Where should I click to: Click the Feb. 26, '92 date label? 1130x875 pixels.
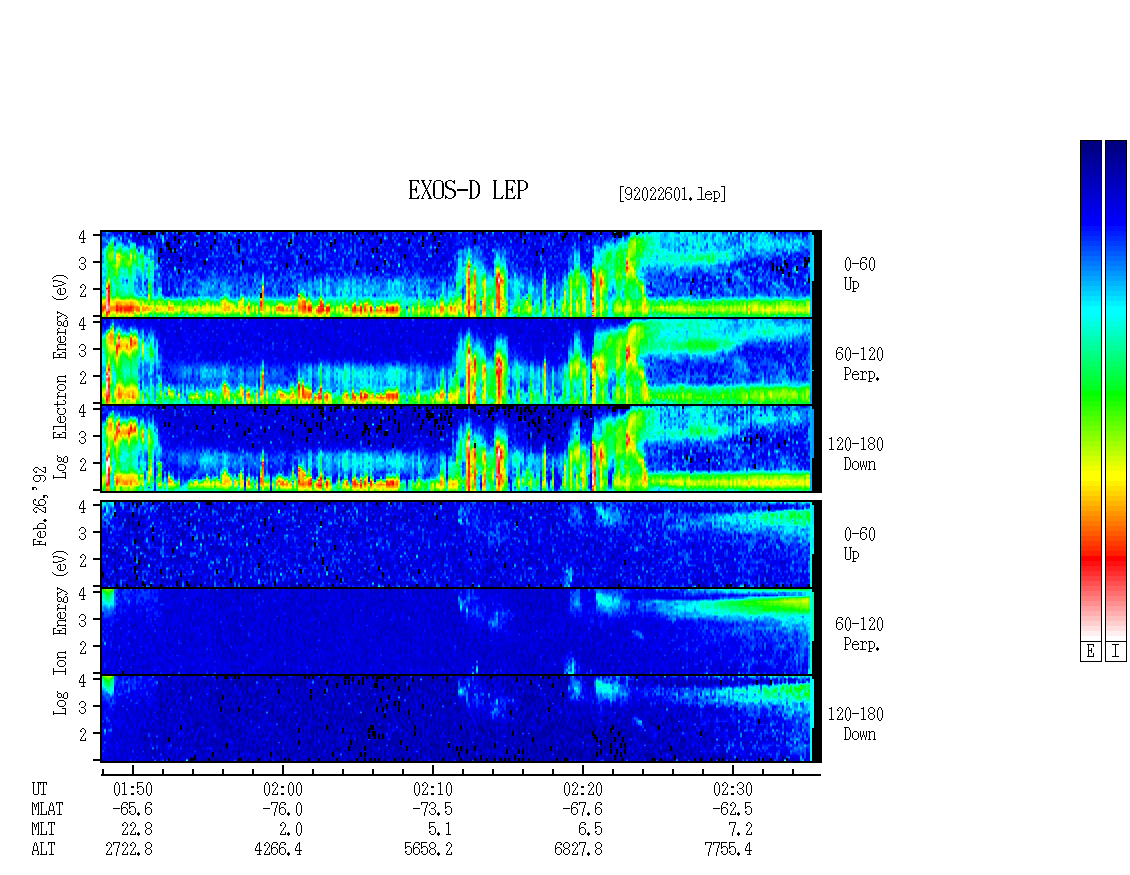coord(40,507)
